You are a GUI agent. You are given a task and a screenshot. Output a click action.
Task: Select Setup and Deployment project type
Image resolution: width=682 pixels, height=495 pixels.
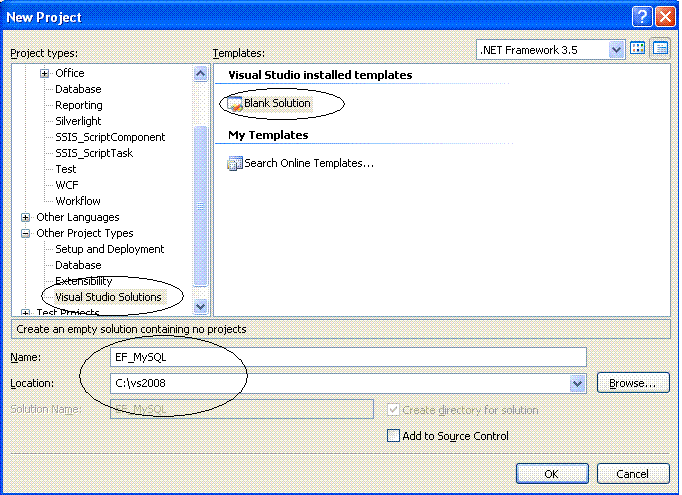pos(109,249)
